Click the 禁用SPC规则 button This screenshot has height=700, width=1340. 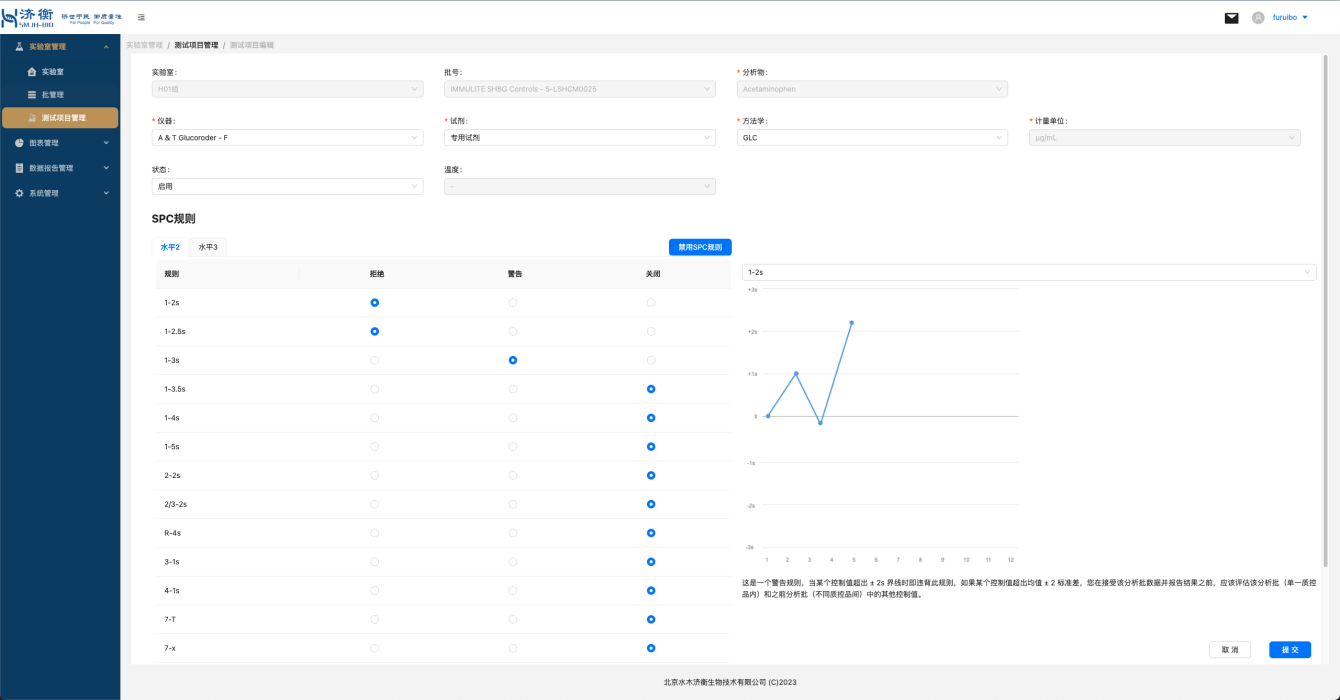pos(700,247)
